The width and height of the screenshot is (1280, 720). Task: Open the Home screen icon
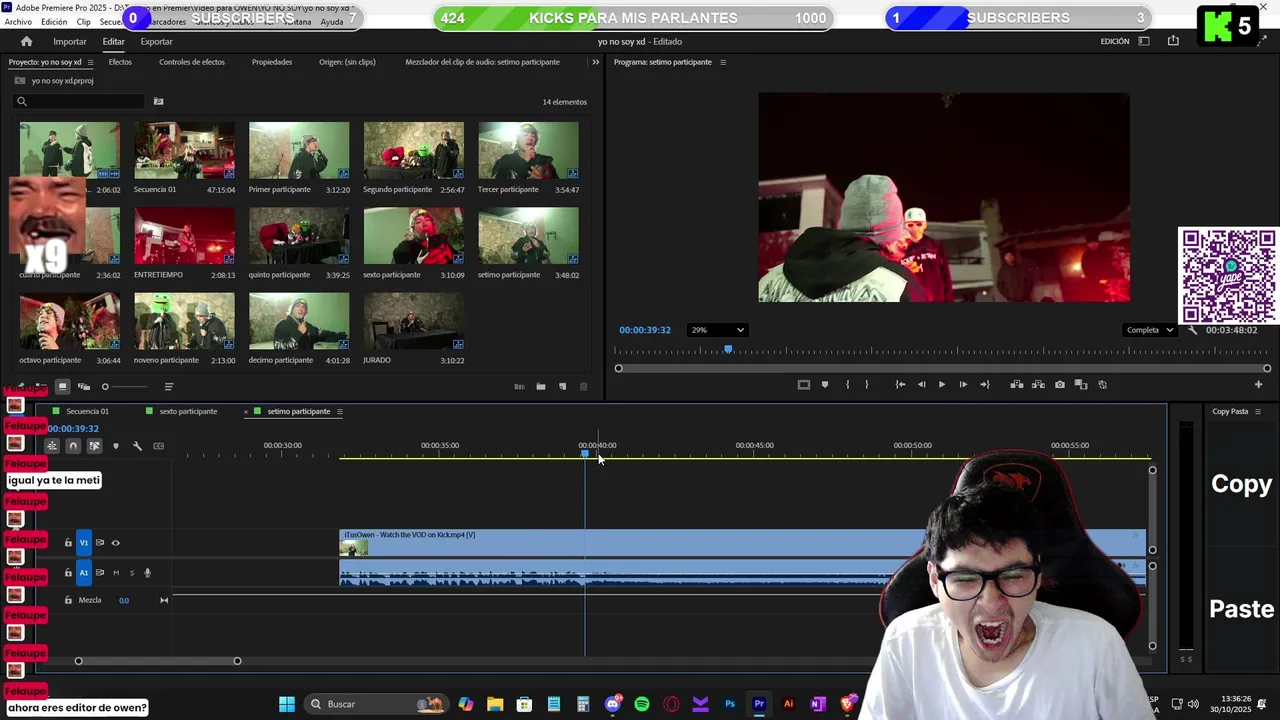(26, 41)
